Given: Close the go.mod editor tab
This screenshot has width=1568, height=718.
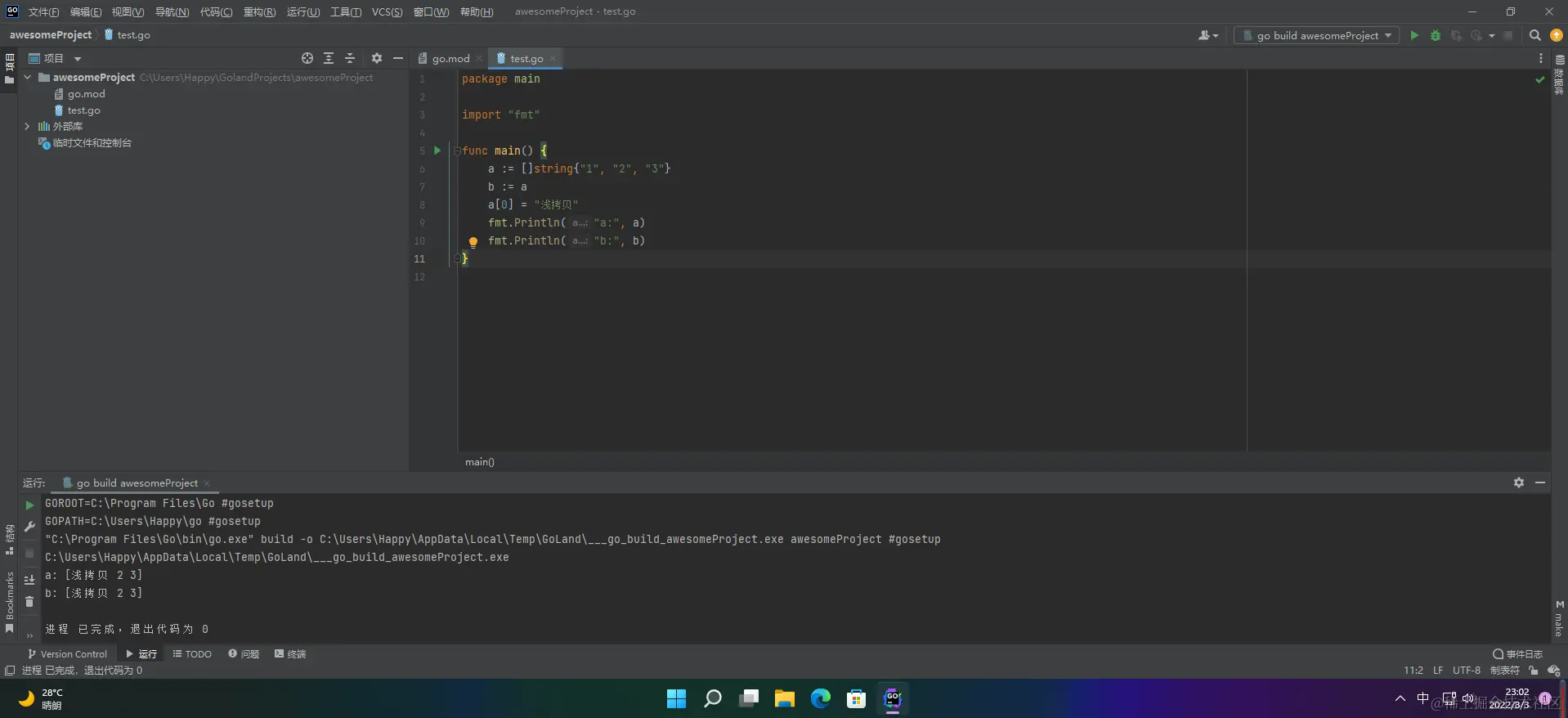Looking at the screenshot, I should (x=479, y=58).
